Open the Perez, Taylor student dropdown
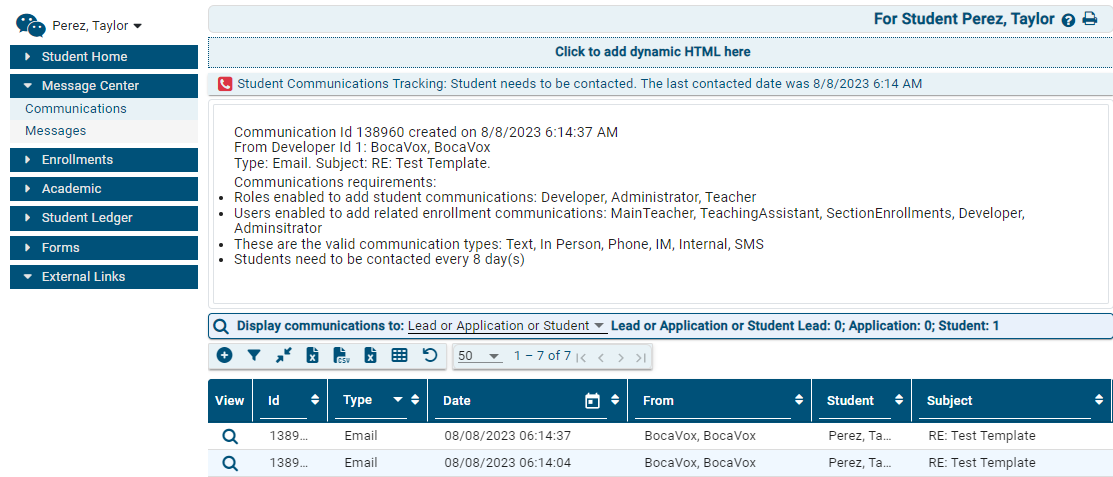The image size is (1113, 477). [x=97, y=26]
